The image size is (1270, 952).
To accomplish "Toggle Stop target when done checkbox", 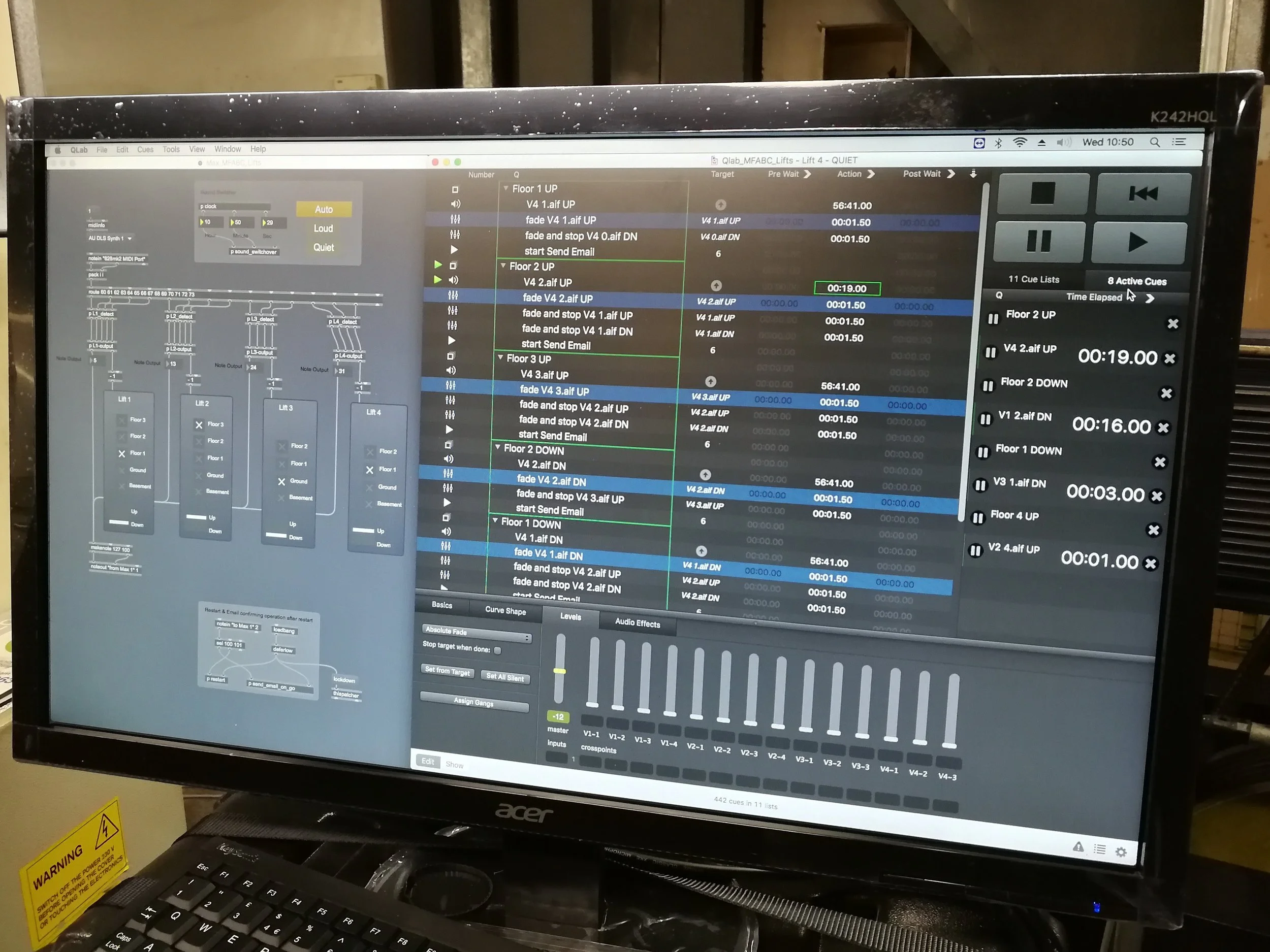I will [498, 651].
